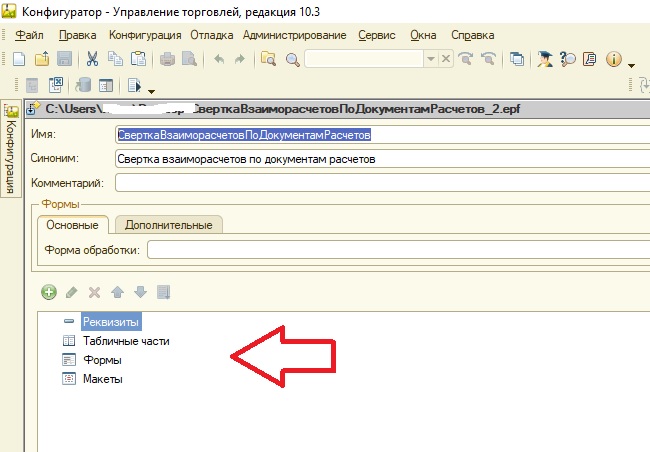Image resolution: width=650 pixels, height=452 pixels.
Task: Click the Комментарий input field
Action: (x=383, y=183)
